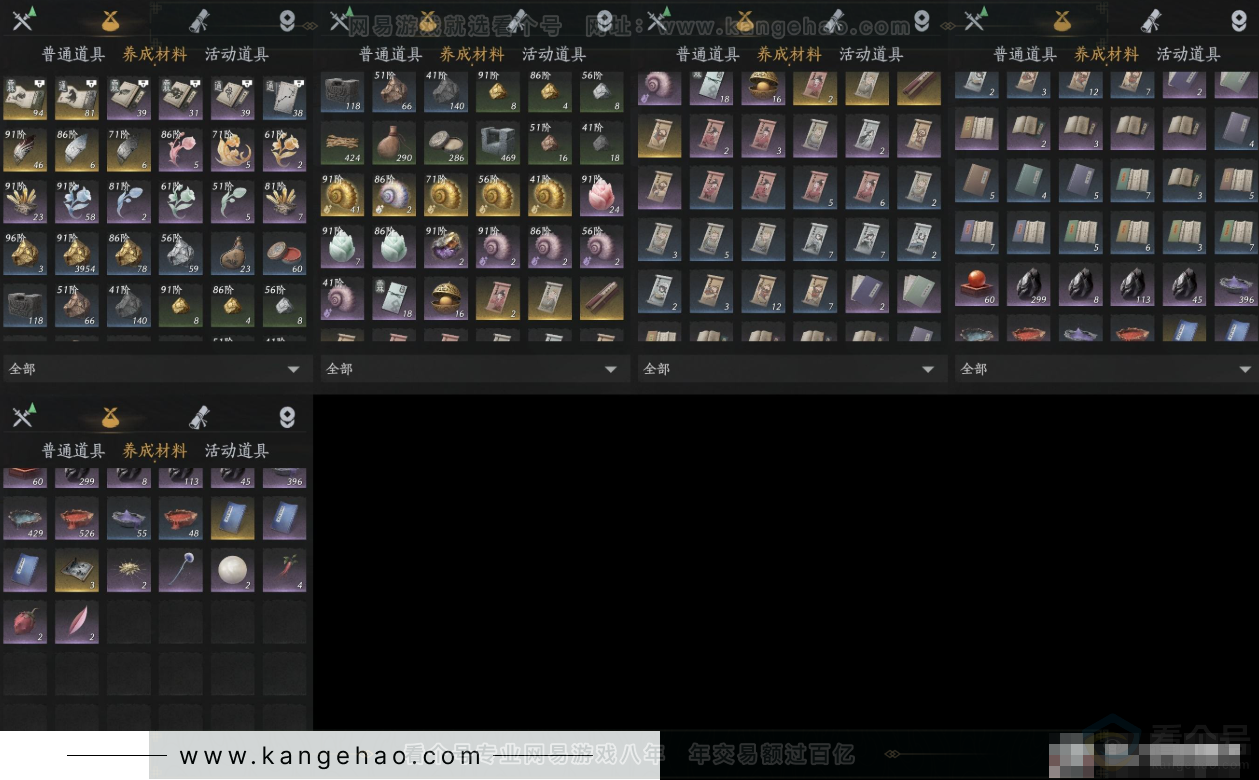1259x780 pixels.
Task: Open crossed-swords equipment icon in top-left panel
Action: [22, 19]
